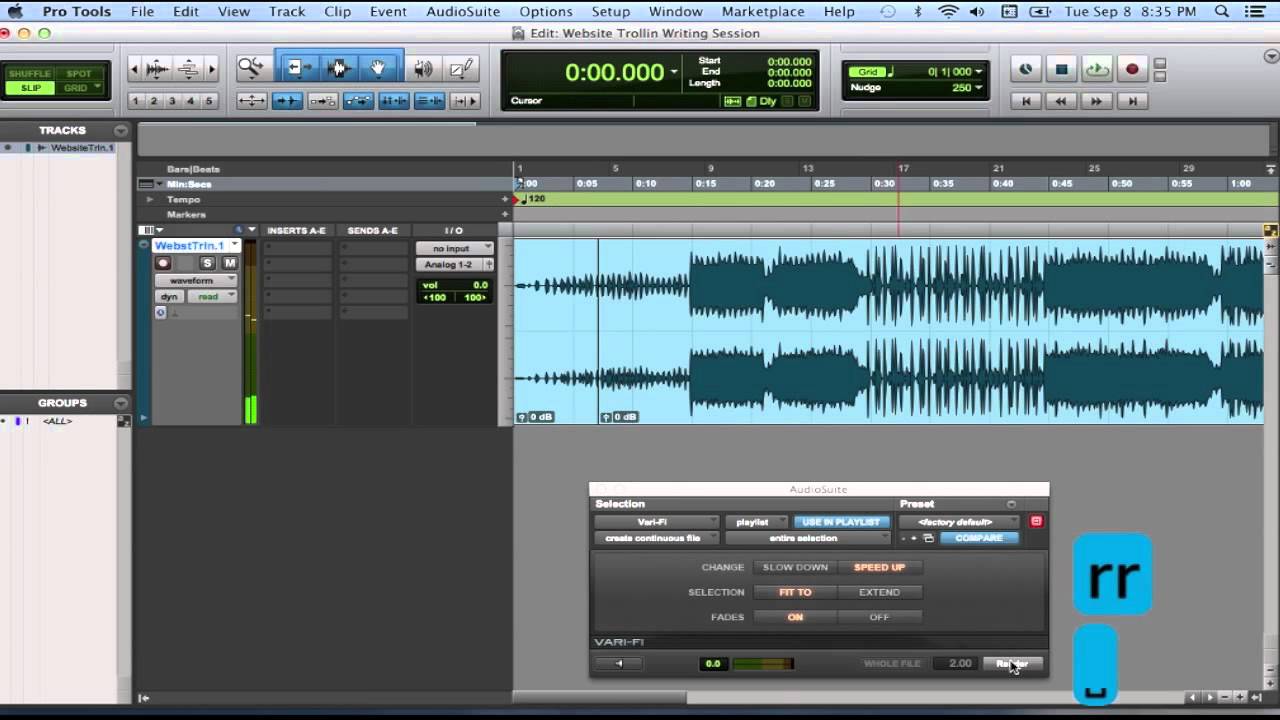
Task: Open the Vari-Fi plug-in selector dropdown
Action: coord(657,522)
